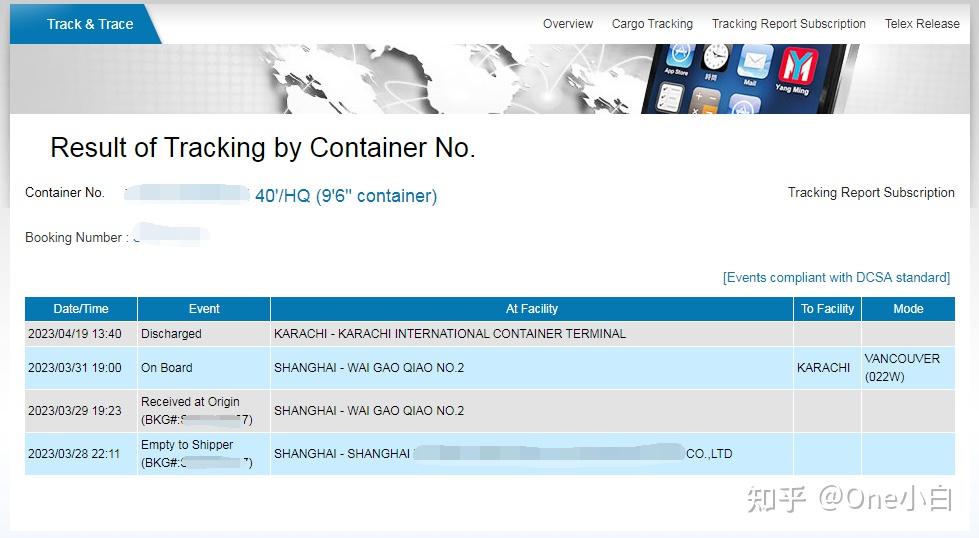
Task: Click the Mode column header
Action: point(908,309)
